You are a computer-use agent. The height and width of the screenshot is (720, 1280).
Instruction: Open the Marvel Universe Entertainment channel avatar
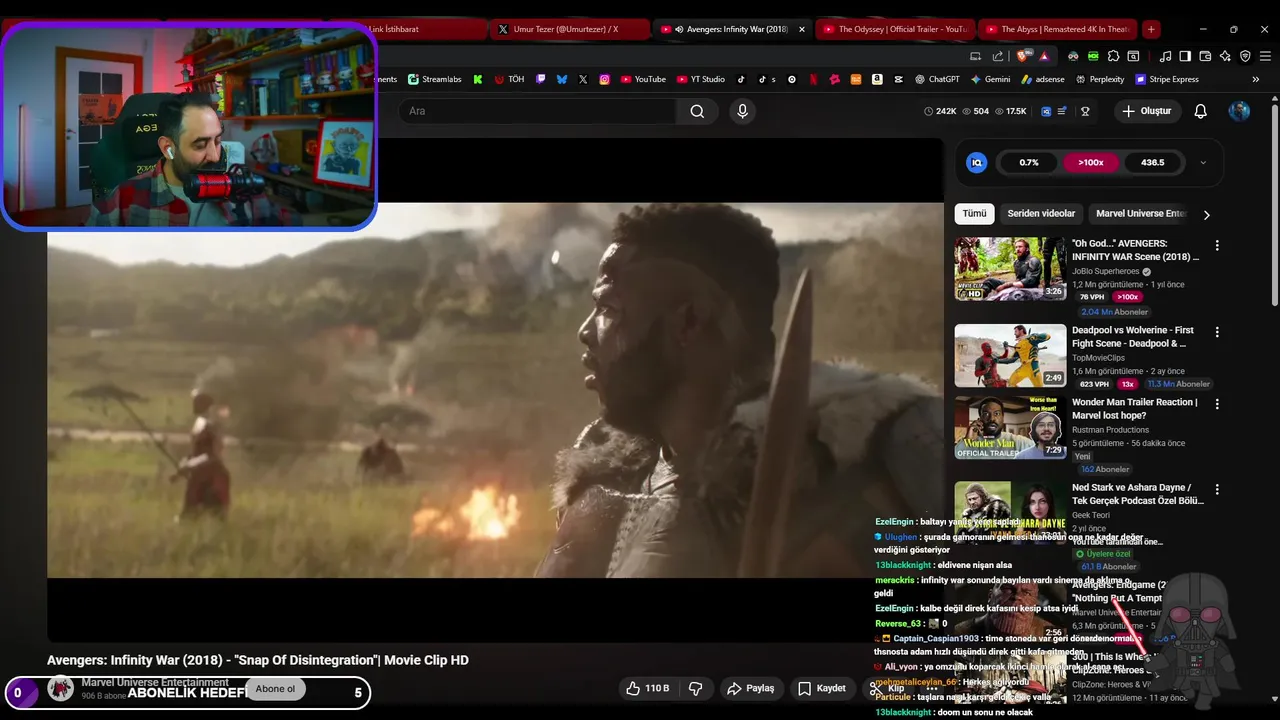[61, 688]
